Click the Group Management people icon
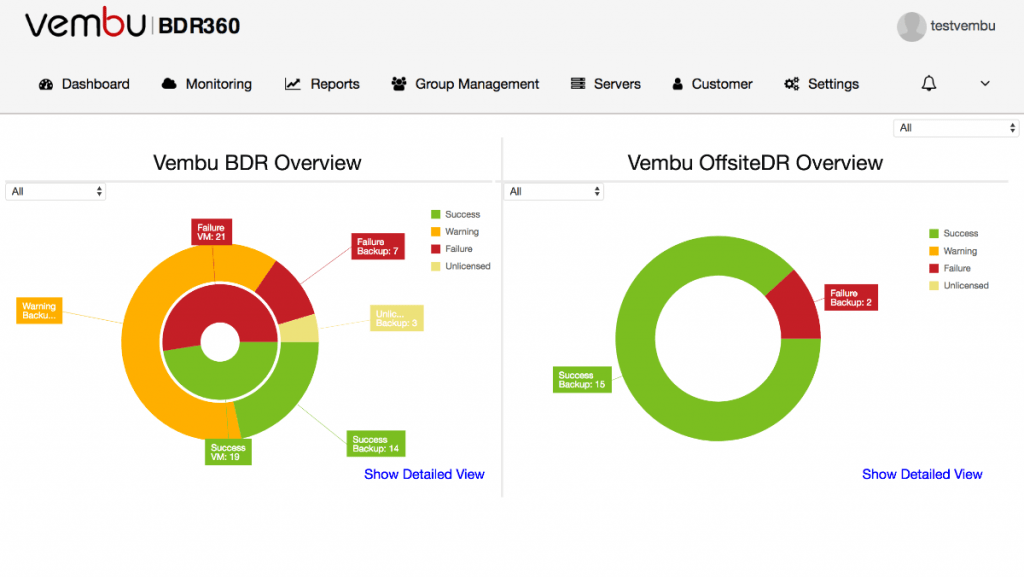This screenshot has height=577, width=1024. pyautogui.click(x=399, y=84)
